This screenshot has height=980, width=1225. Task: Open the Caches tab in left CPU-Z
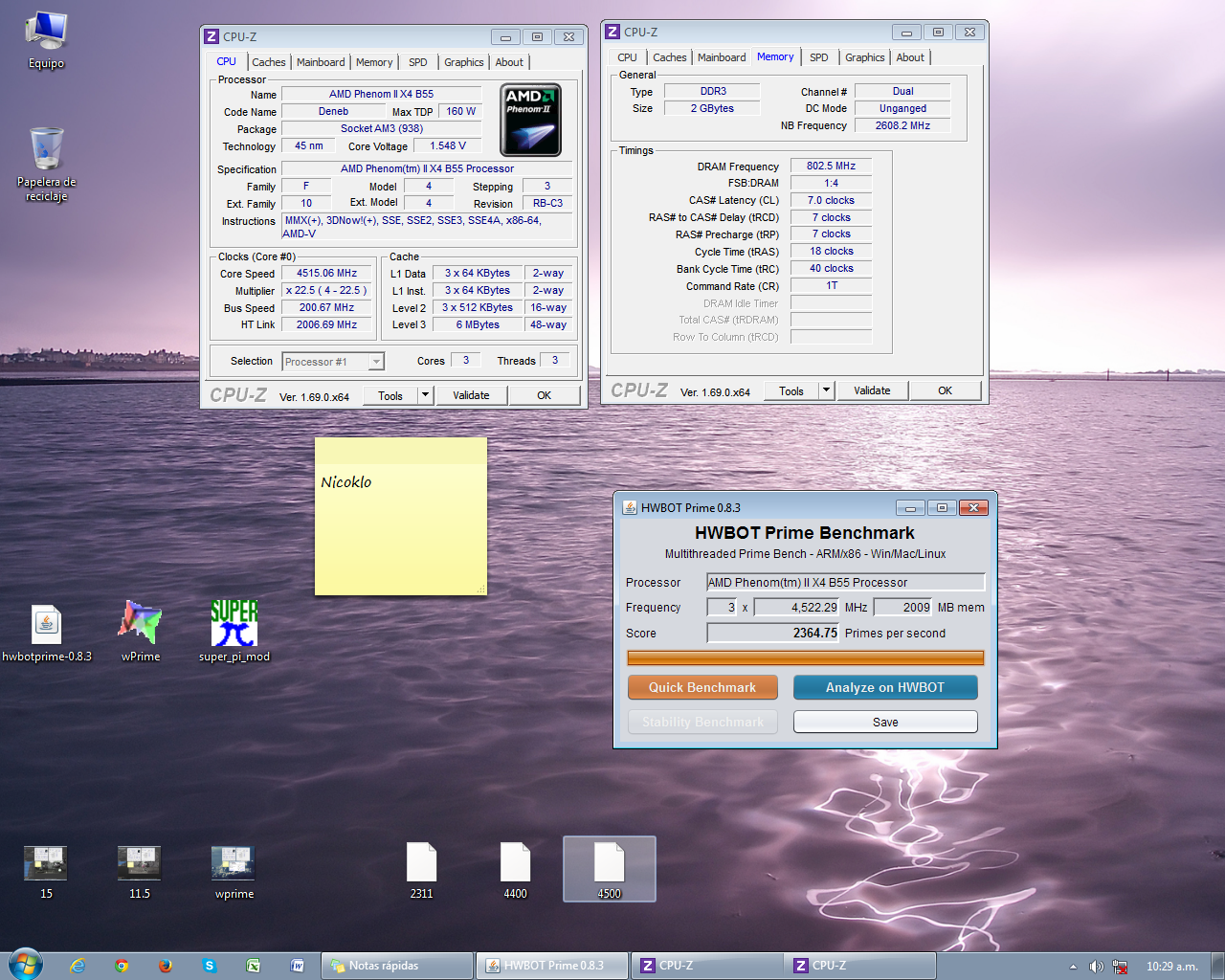(269, 62)
